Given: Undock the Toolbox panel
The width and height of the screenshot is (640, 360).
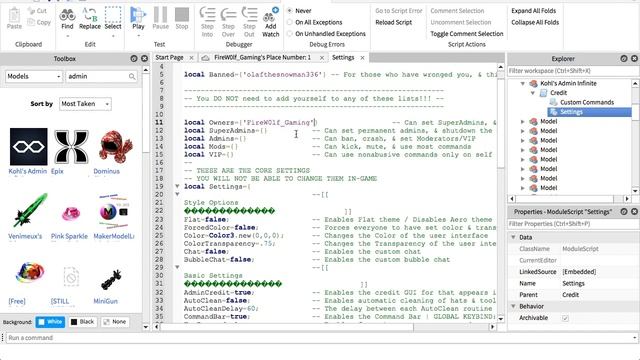Looking at the screenshot, I should (134, 58).
